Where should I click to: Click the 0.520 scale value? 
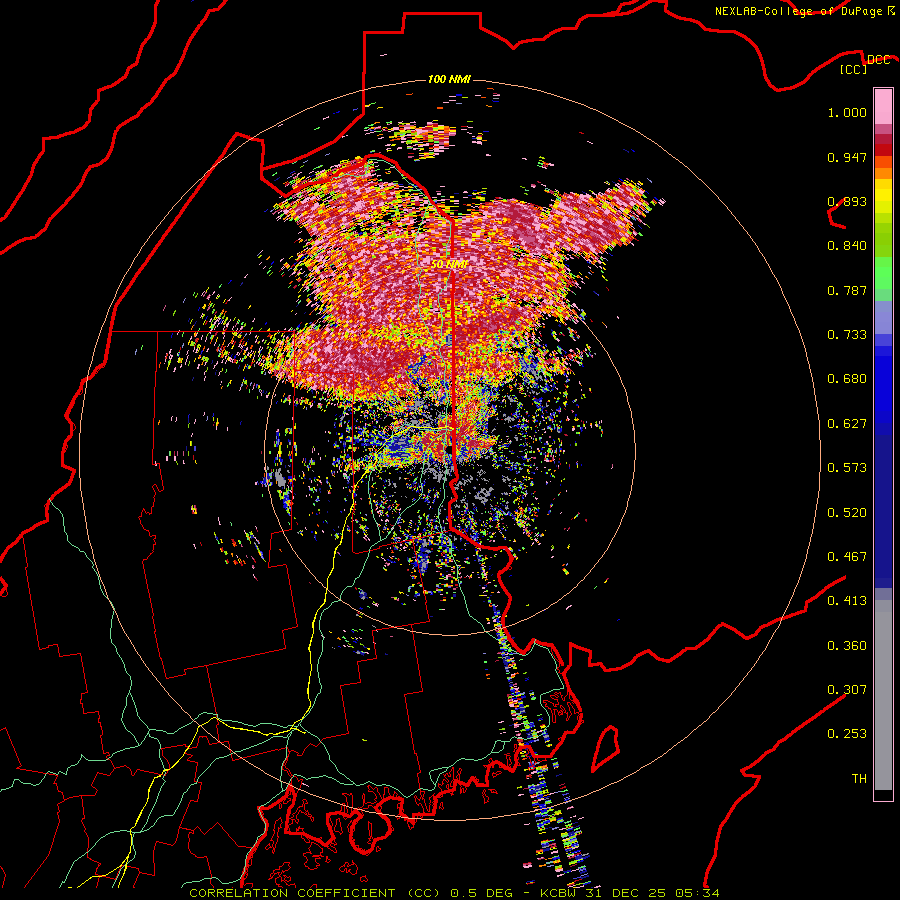click(x=847, y=513)
